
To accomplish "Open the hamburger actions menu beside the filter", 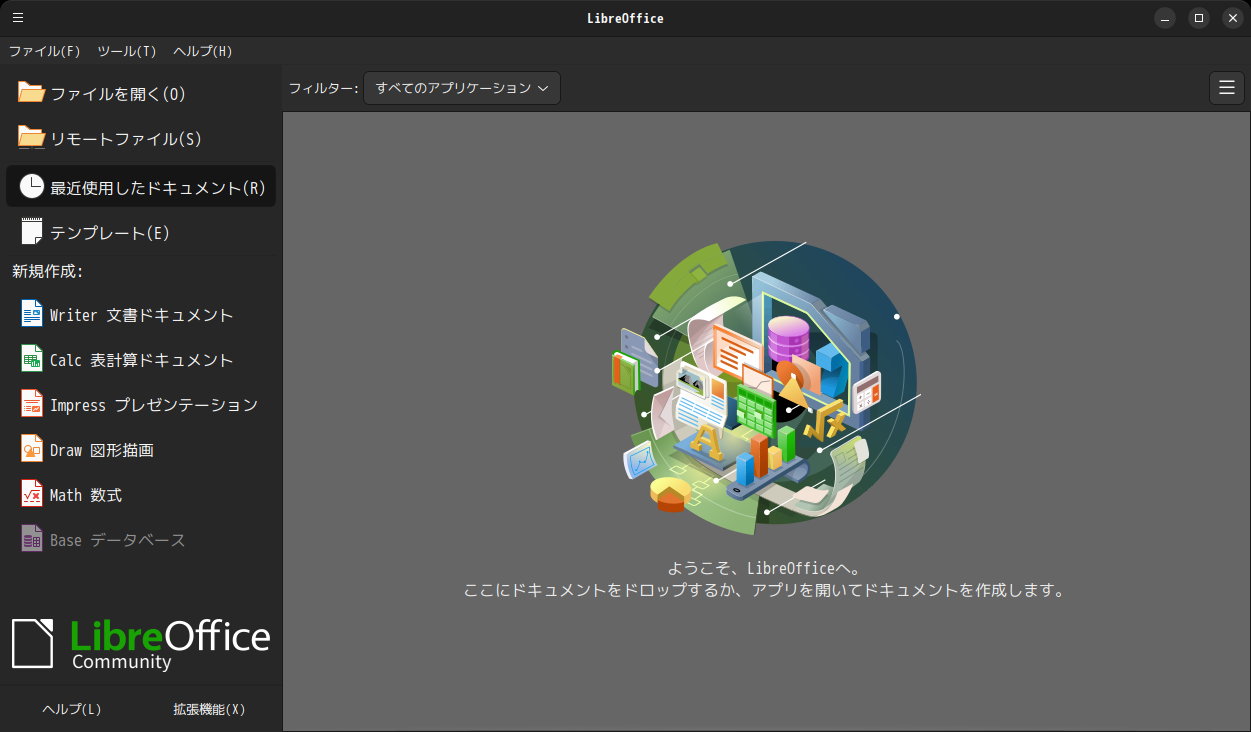I will [1227, 88].
